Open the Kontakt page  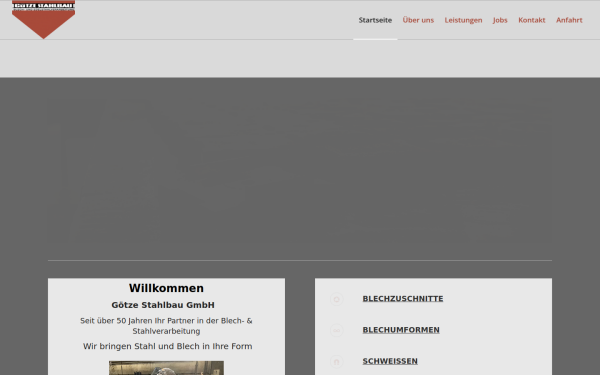click(x=532, y=20)
